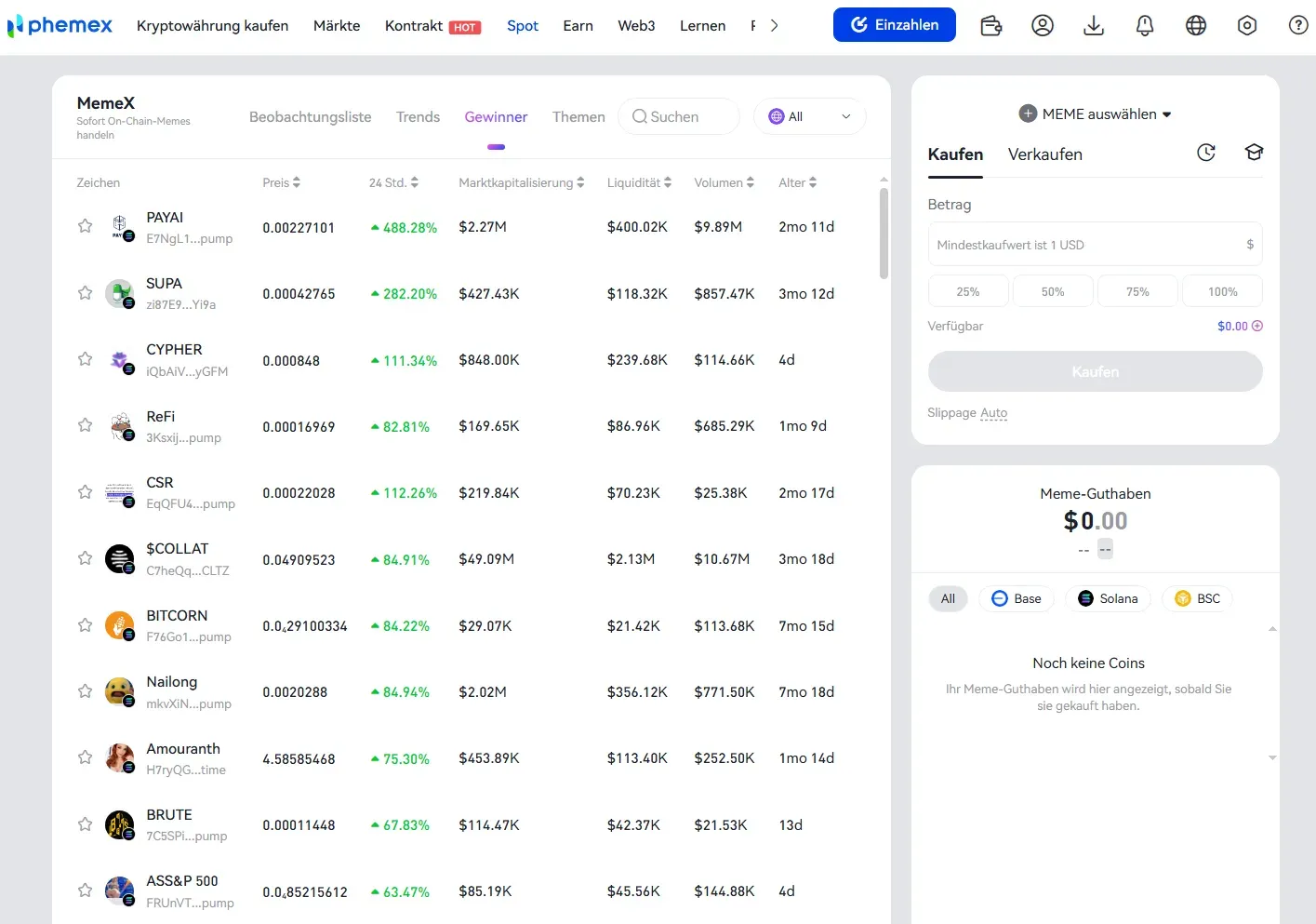
Task: Favorite the CSR token with star
Action: 85,492
